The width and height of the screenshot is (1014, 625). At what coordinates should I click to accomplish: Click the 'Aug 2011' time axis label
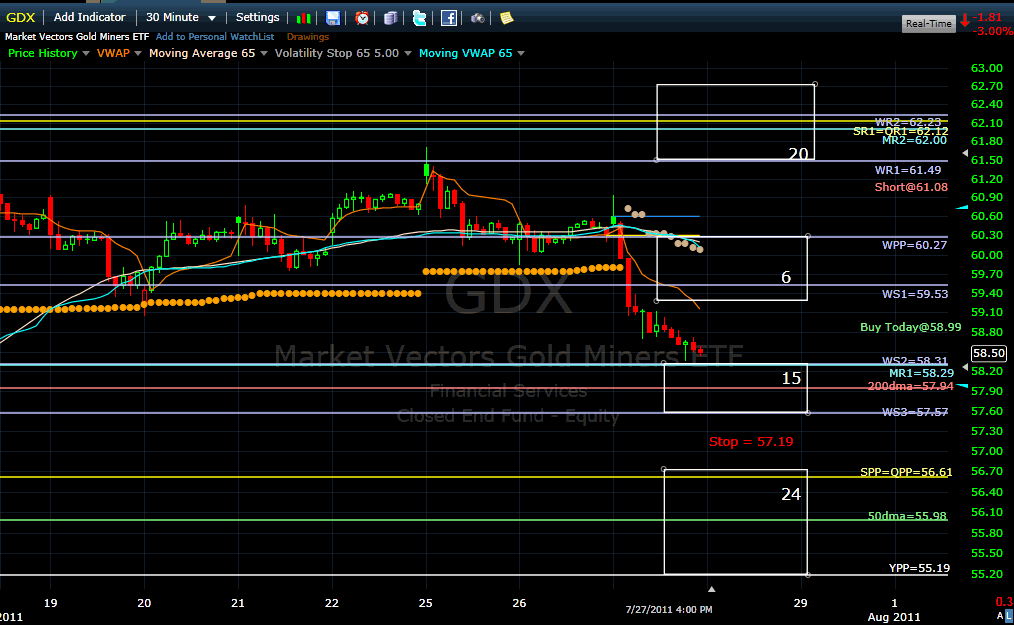pyautogui.click(x=894, y=617)
